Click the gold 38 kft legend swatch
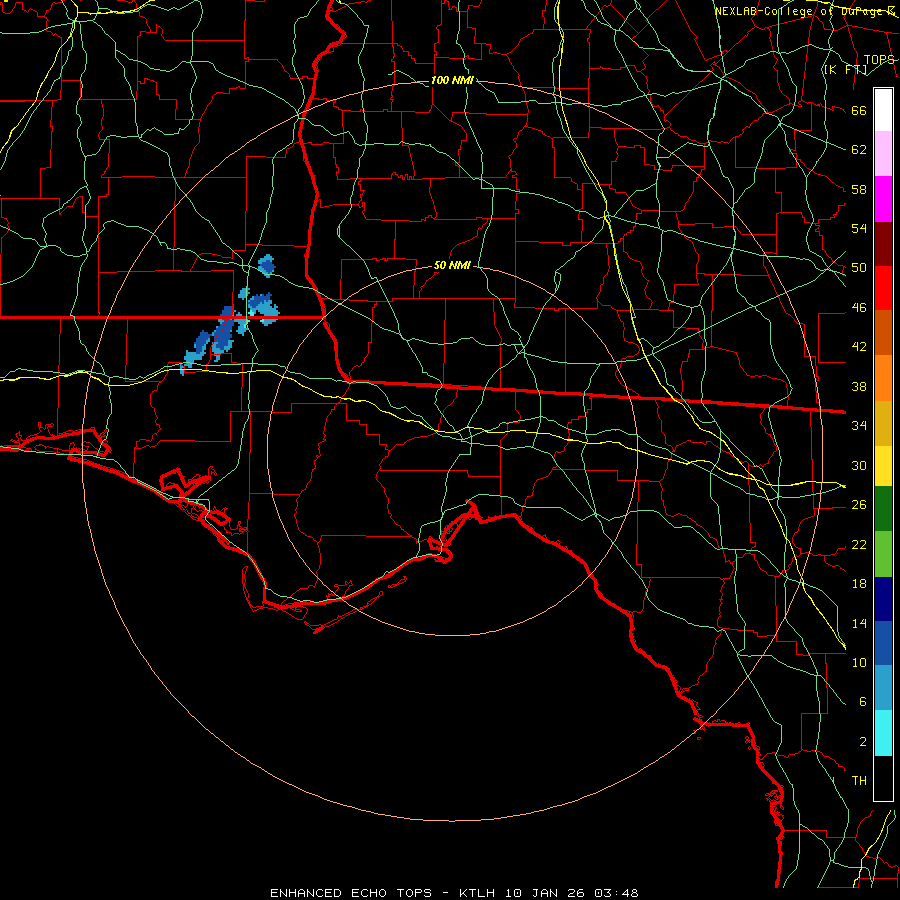 point(883,423)
